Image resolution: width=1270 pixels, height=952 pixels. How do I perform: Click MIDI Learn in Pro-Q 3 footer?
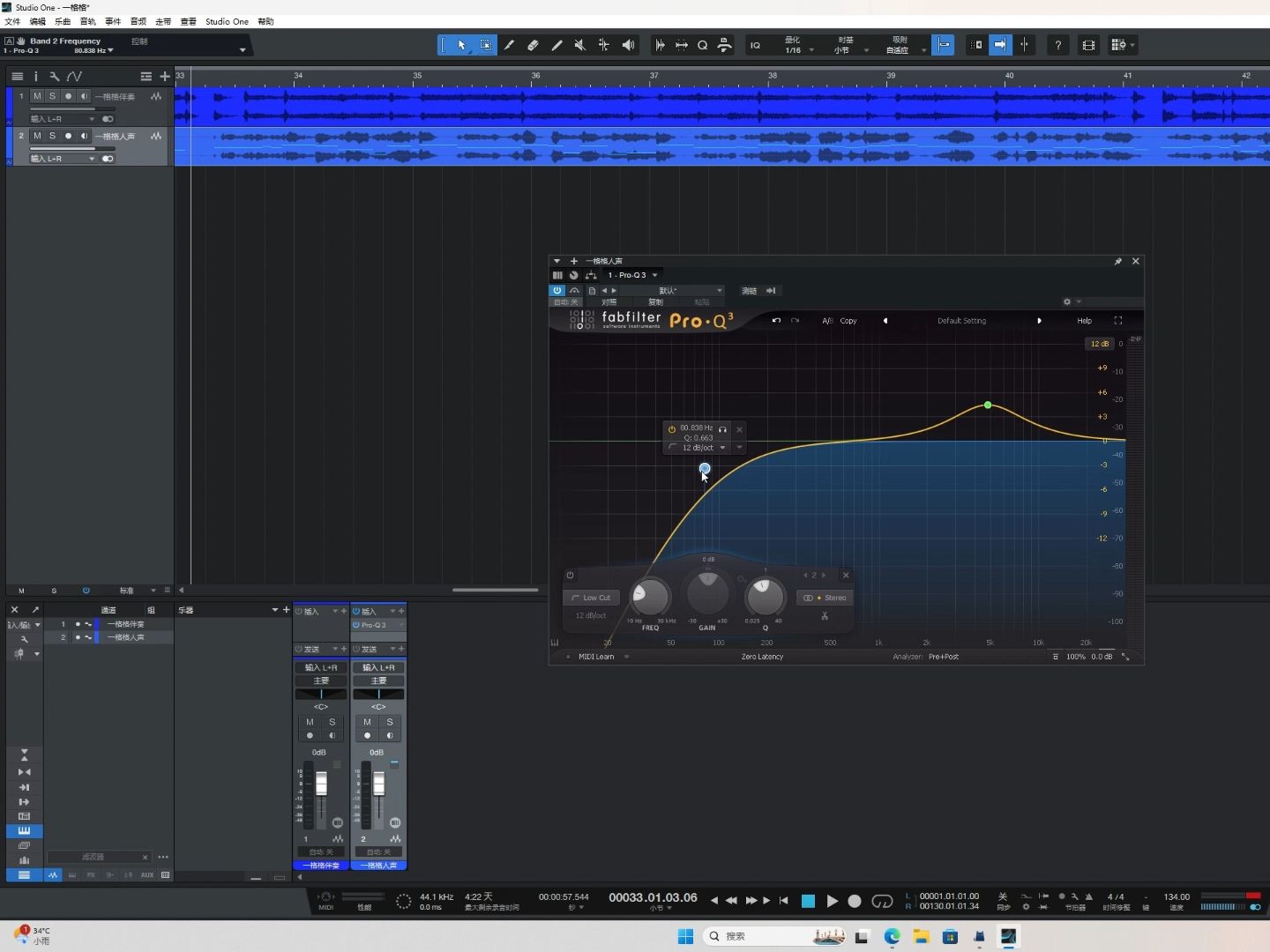click(x=596, y=657)
